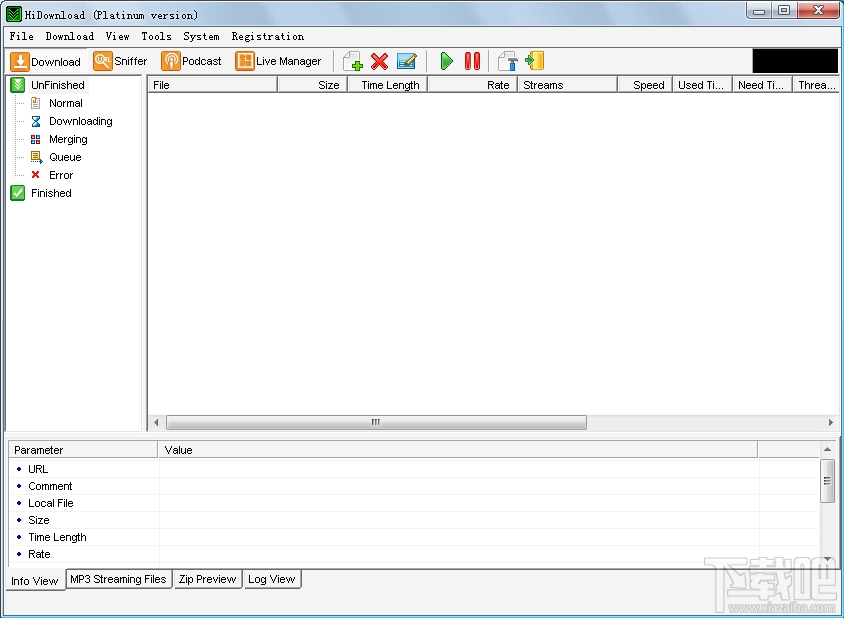The width and height of the screenshot is (844, 618).
Task: Select Finished tree node
Action: coord(51,193)
